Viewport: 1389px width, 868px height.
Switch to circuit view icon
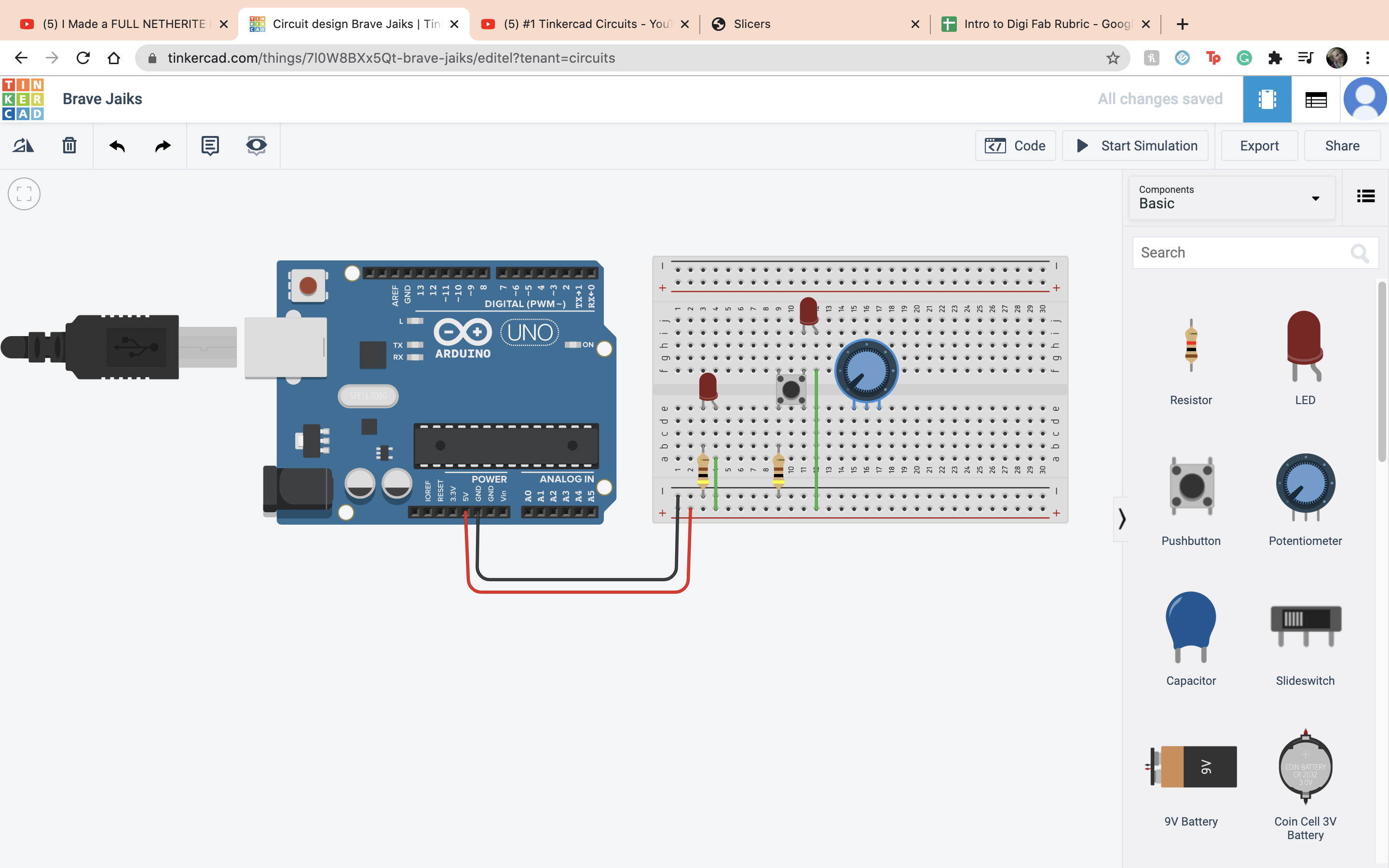point(1267,99)
